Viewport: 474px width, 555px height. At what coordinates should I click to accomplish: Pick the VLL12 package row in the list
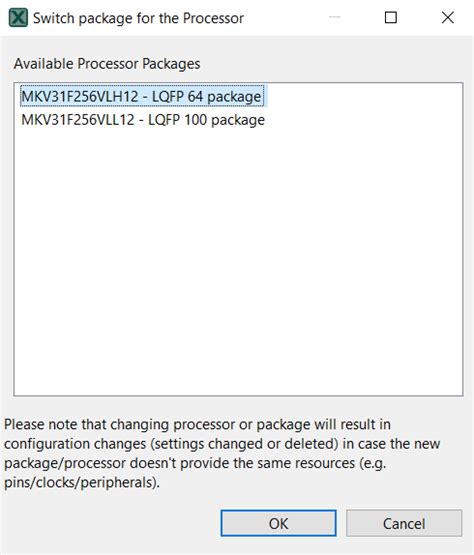[x=143, y=120]
